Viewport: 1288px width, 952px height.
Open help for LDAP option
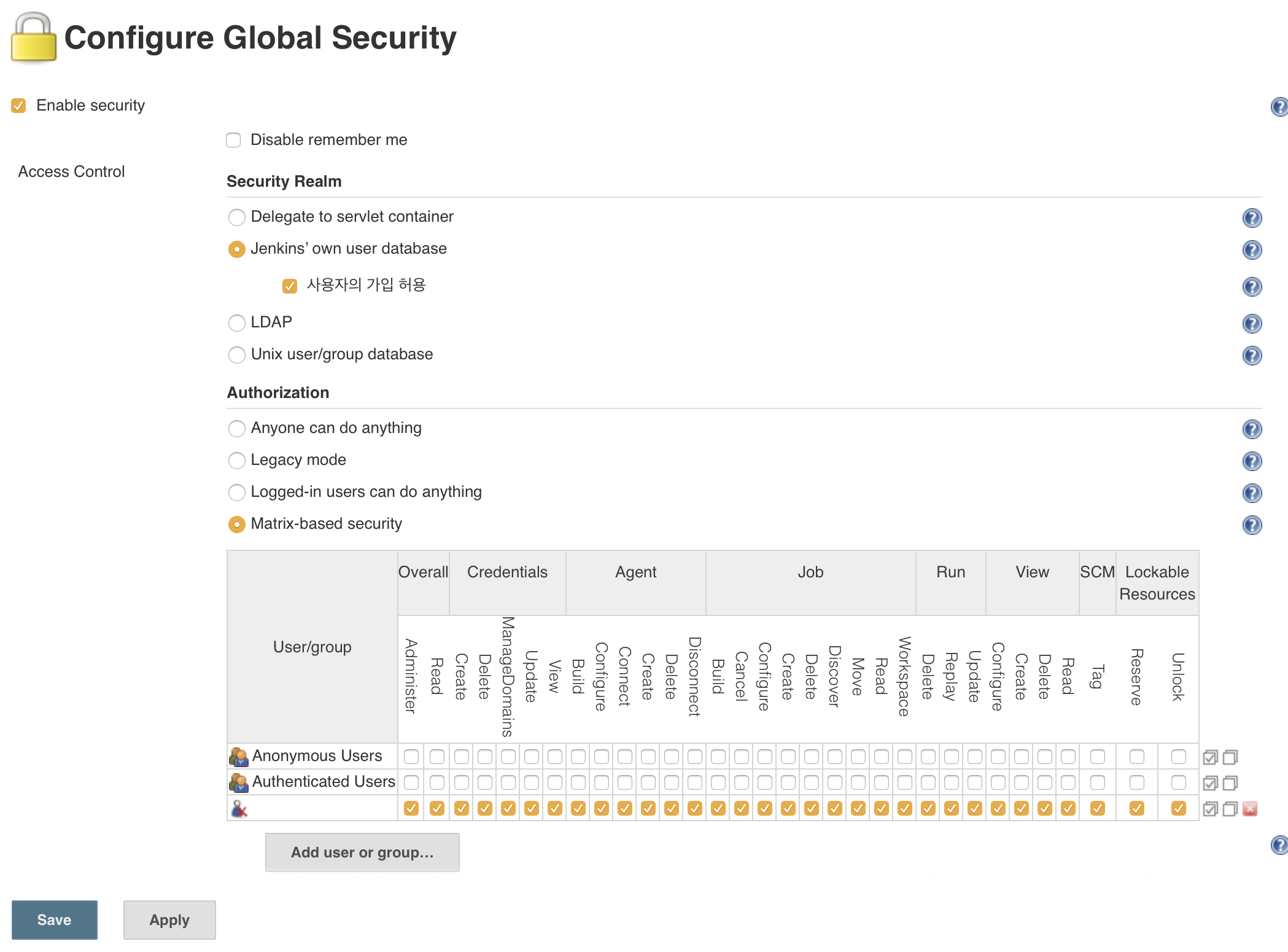point(1251,324)
